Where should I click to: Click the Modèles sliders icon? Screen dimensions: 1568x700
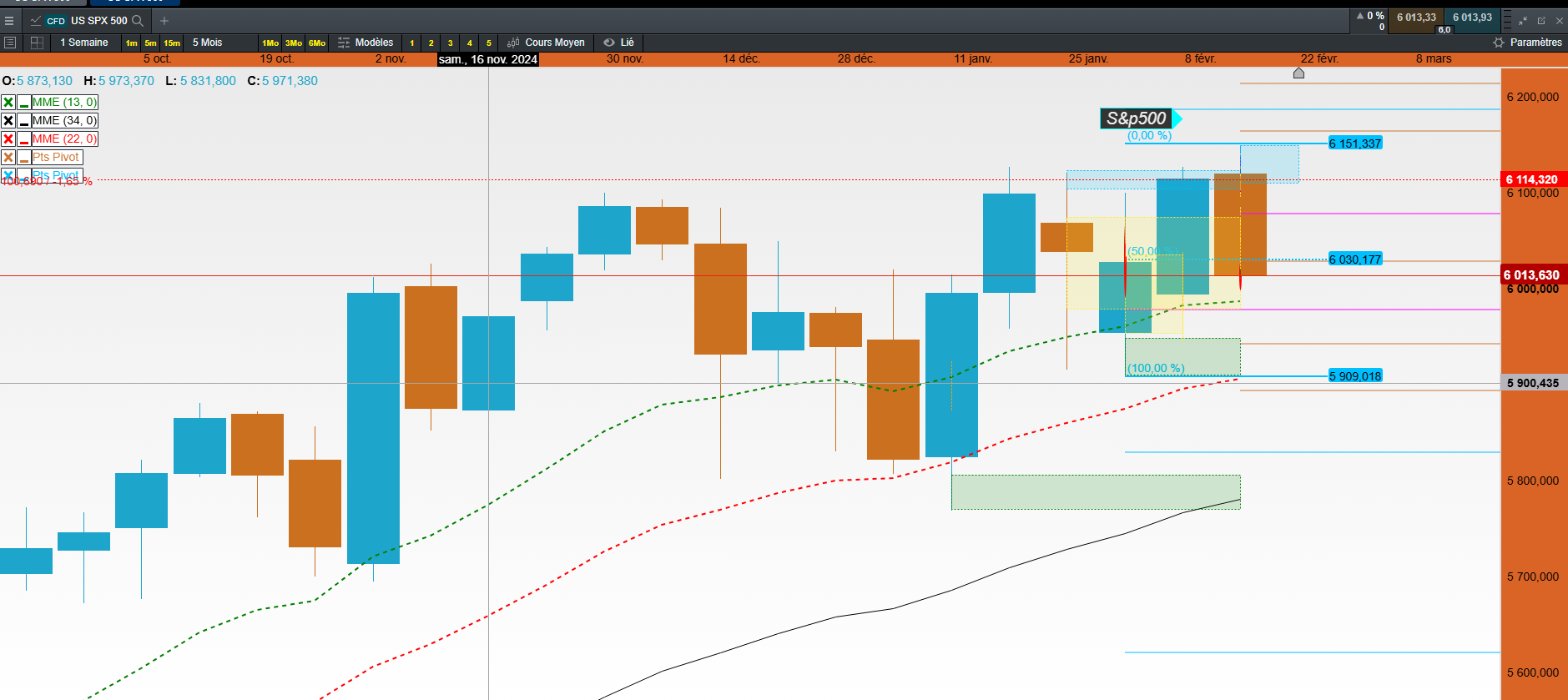click(x=344, y=43)
